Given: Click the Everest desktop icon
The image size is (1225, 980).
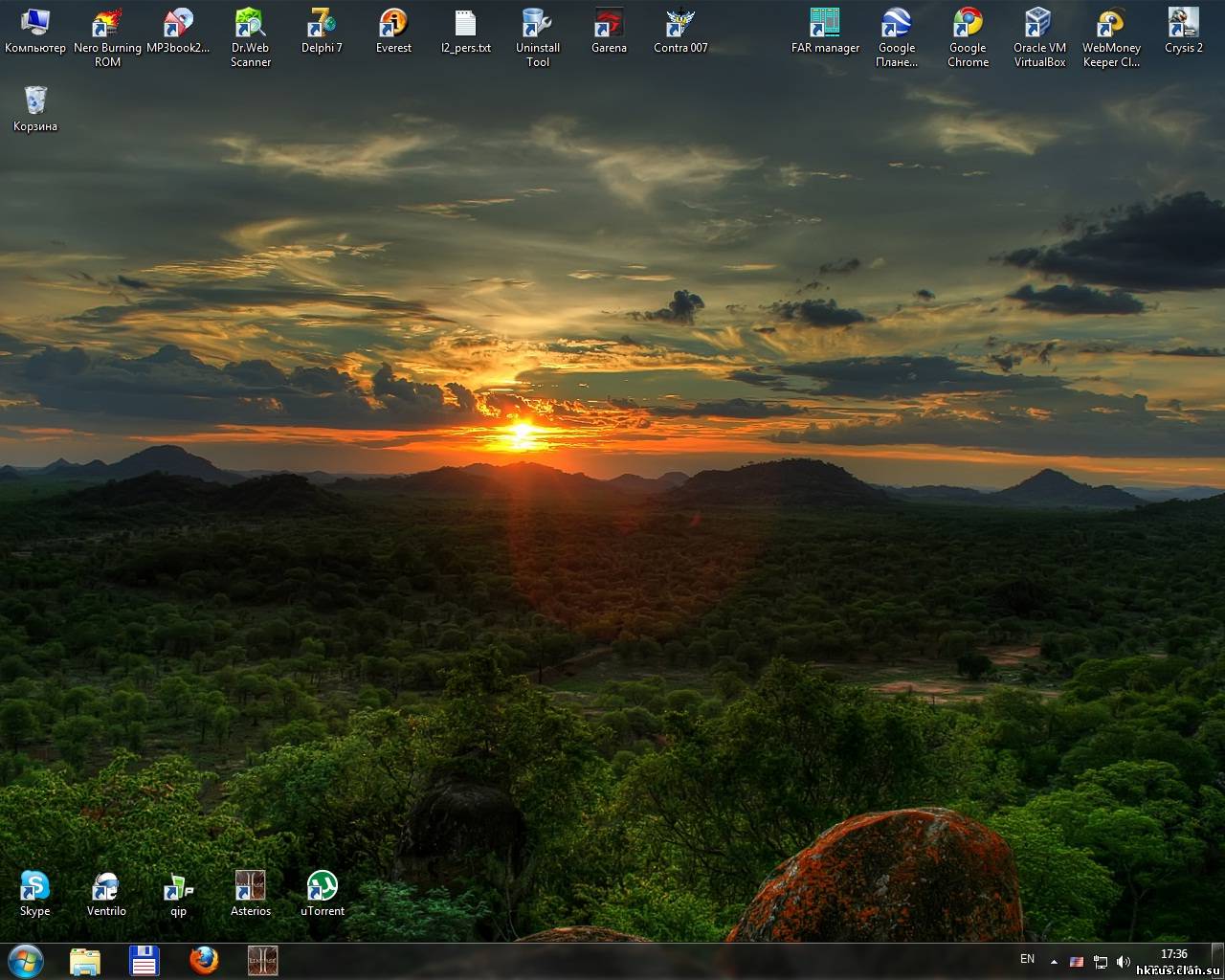Looking at the screenshot, I should pyautogui.click(x=393, y=24).
